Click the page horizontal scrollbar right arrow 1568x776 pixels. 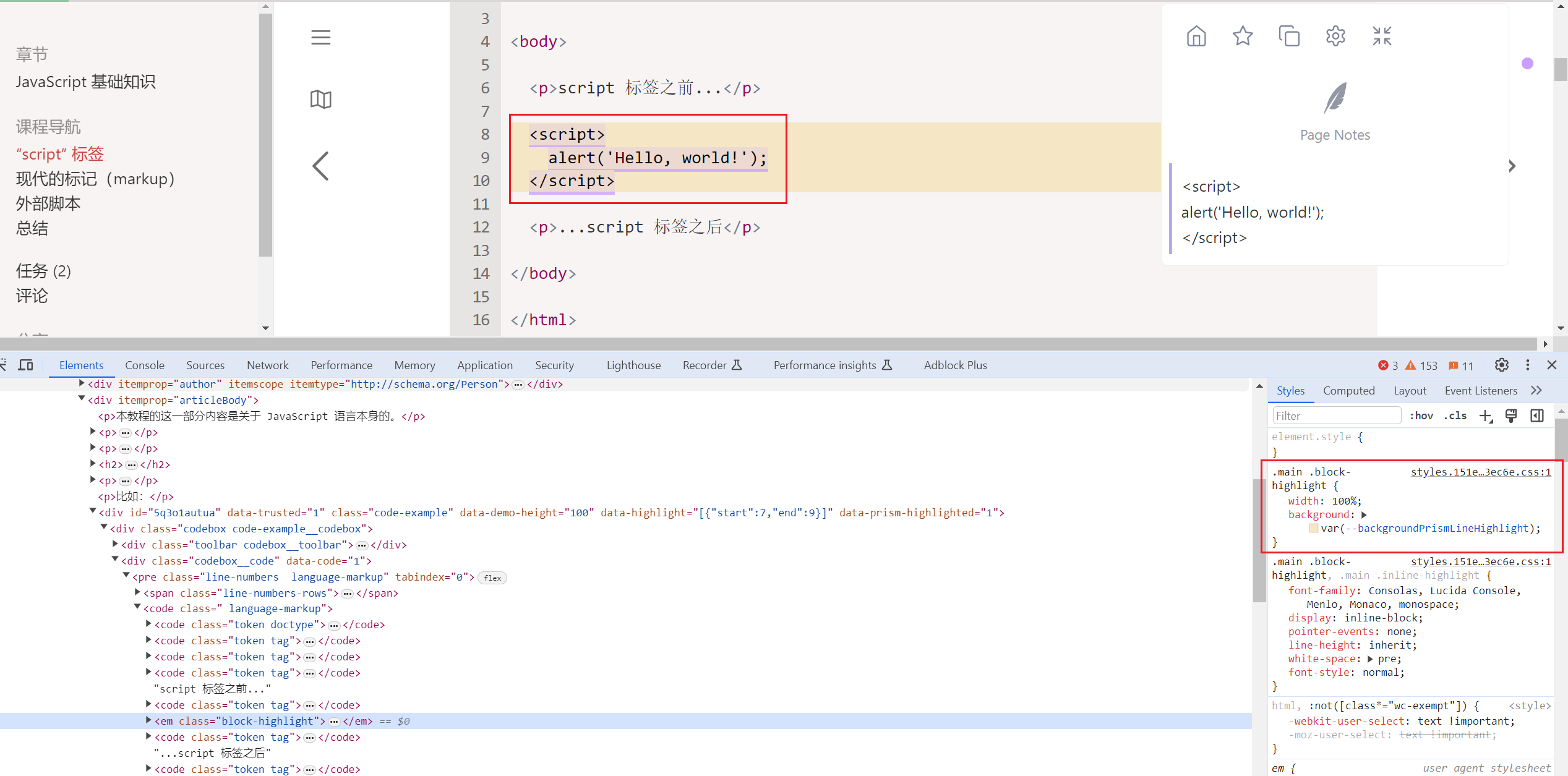point(1545,344)
